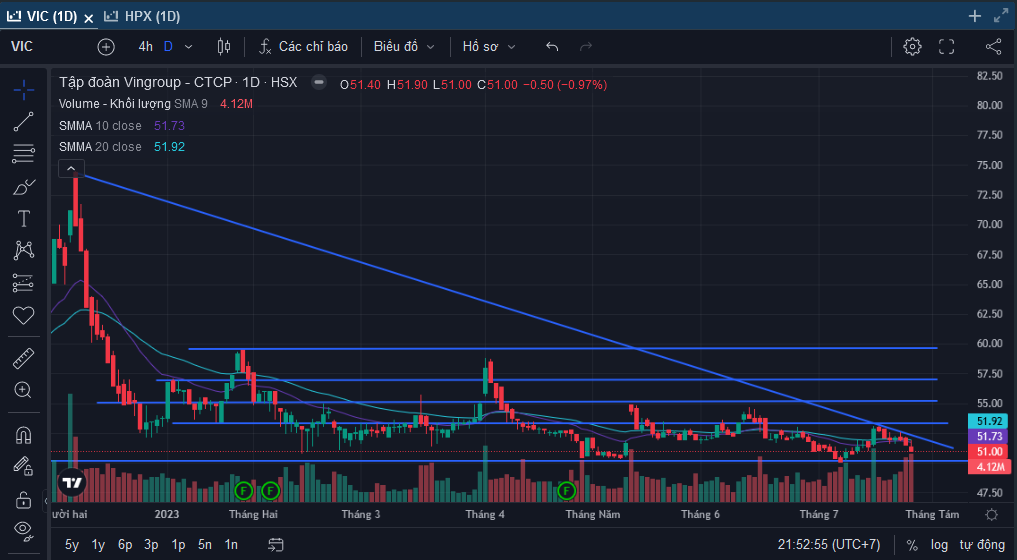Select the 1n time range

(x=231, y=544)
